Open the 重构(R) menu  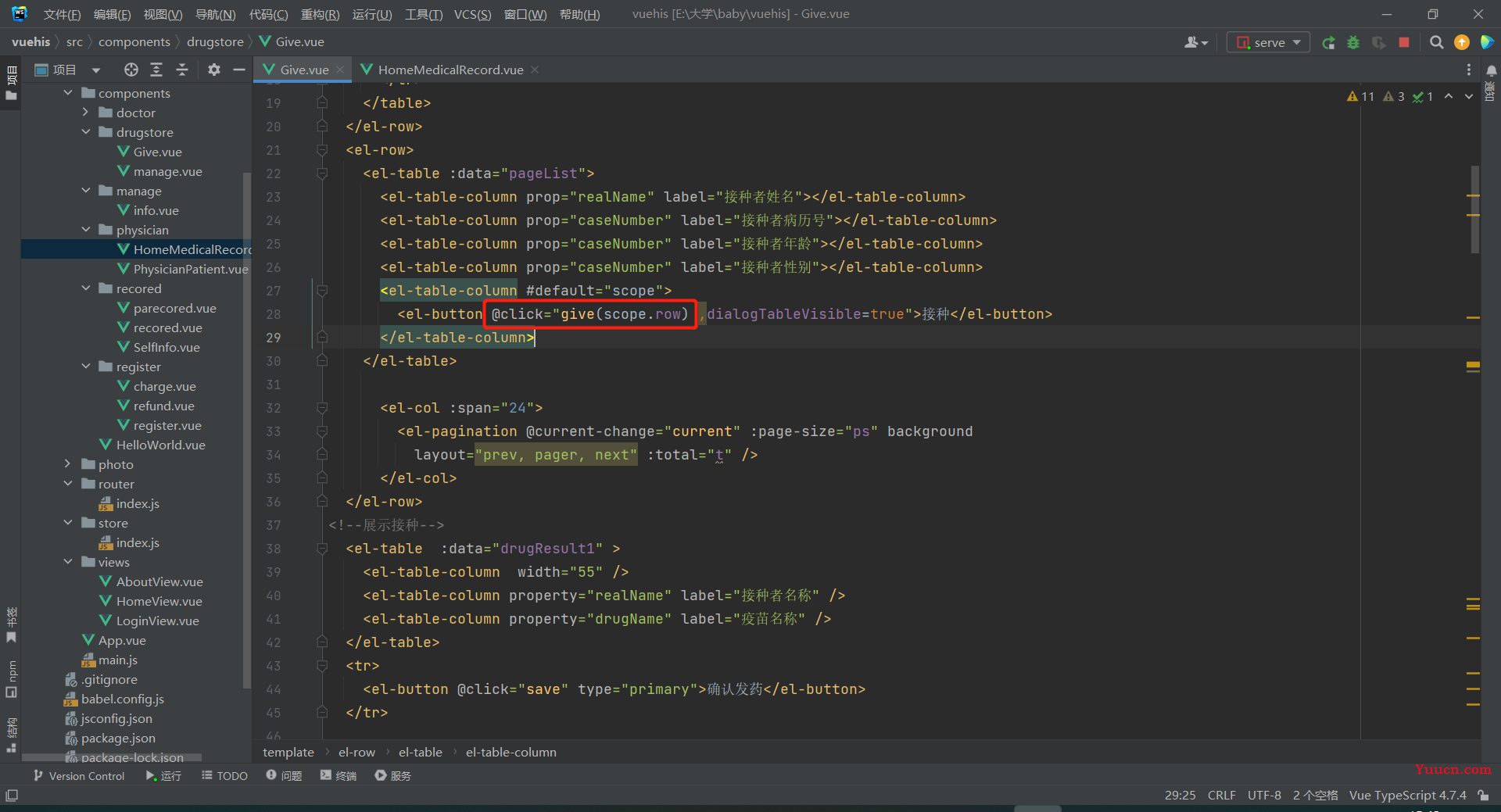[x=320, y=14]
